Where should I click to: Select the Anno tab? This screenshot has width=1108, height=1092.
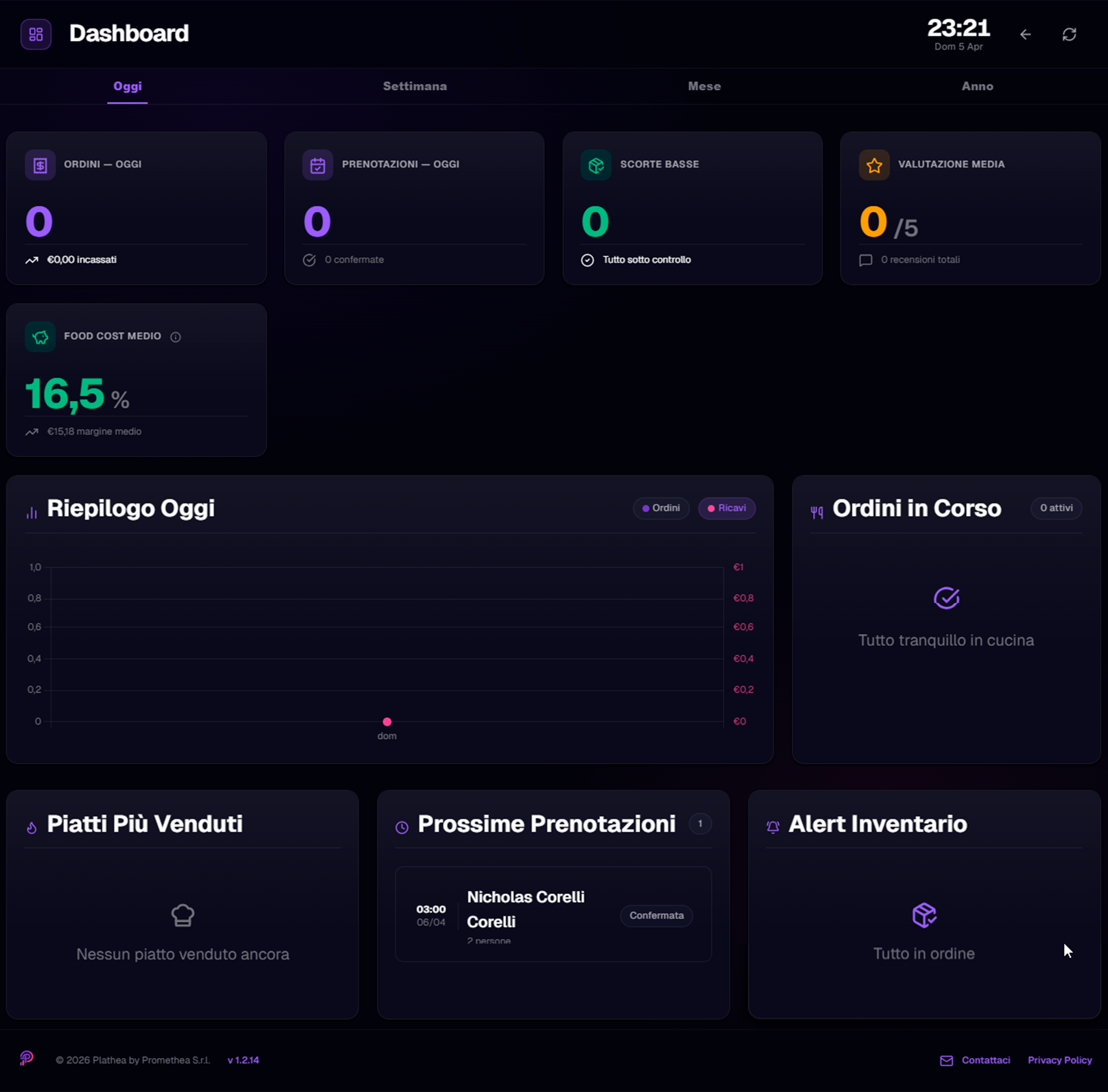[x=977, y=86]
